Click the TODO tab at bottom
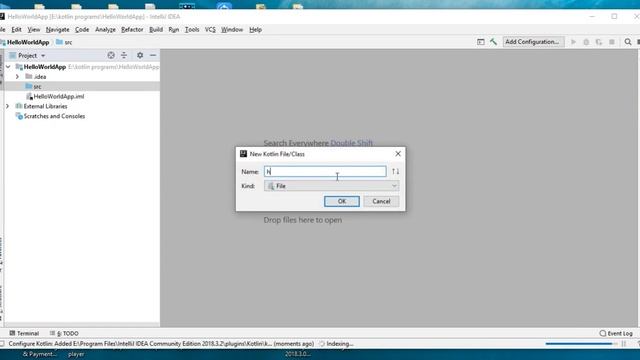This screenshot has width=640, height=360. click(x=64, y=333)
